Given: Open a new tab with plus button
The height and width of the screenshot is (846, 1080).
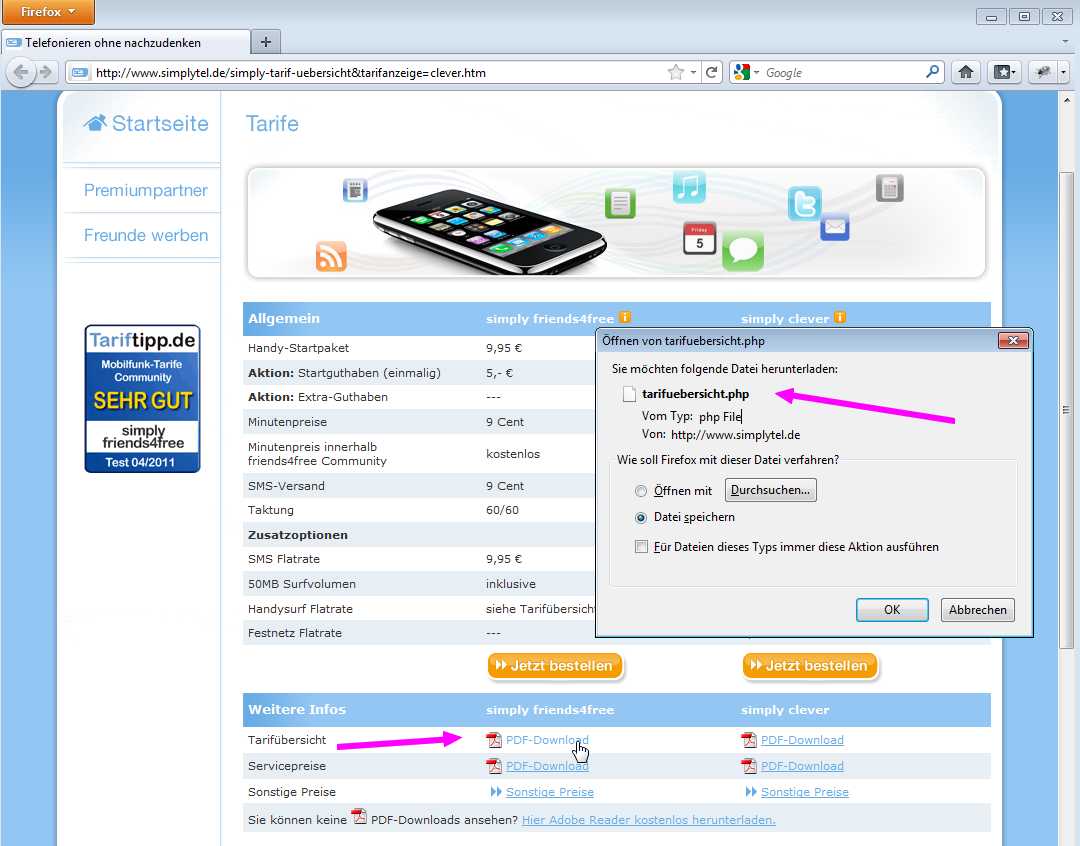Looking at the screenshot, I should pyautogui.click(x=266, y=42).
